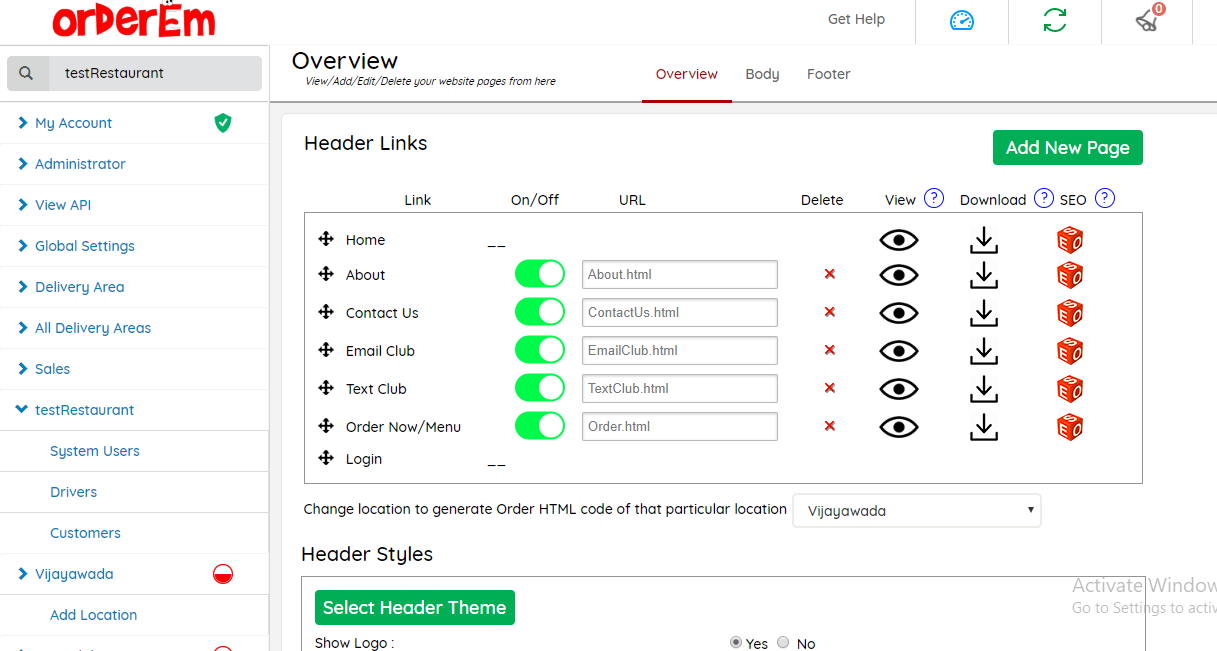Click the dashboard speedometer icon in header
The width and height of the screenshot is (1217, 651).
click(961, 20)
